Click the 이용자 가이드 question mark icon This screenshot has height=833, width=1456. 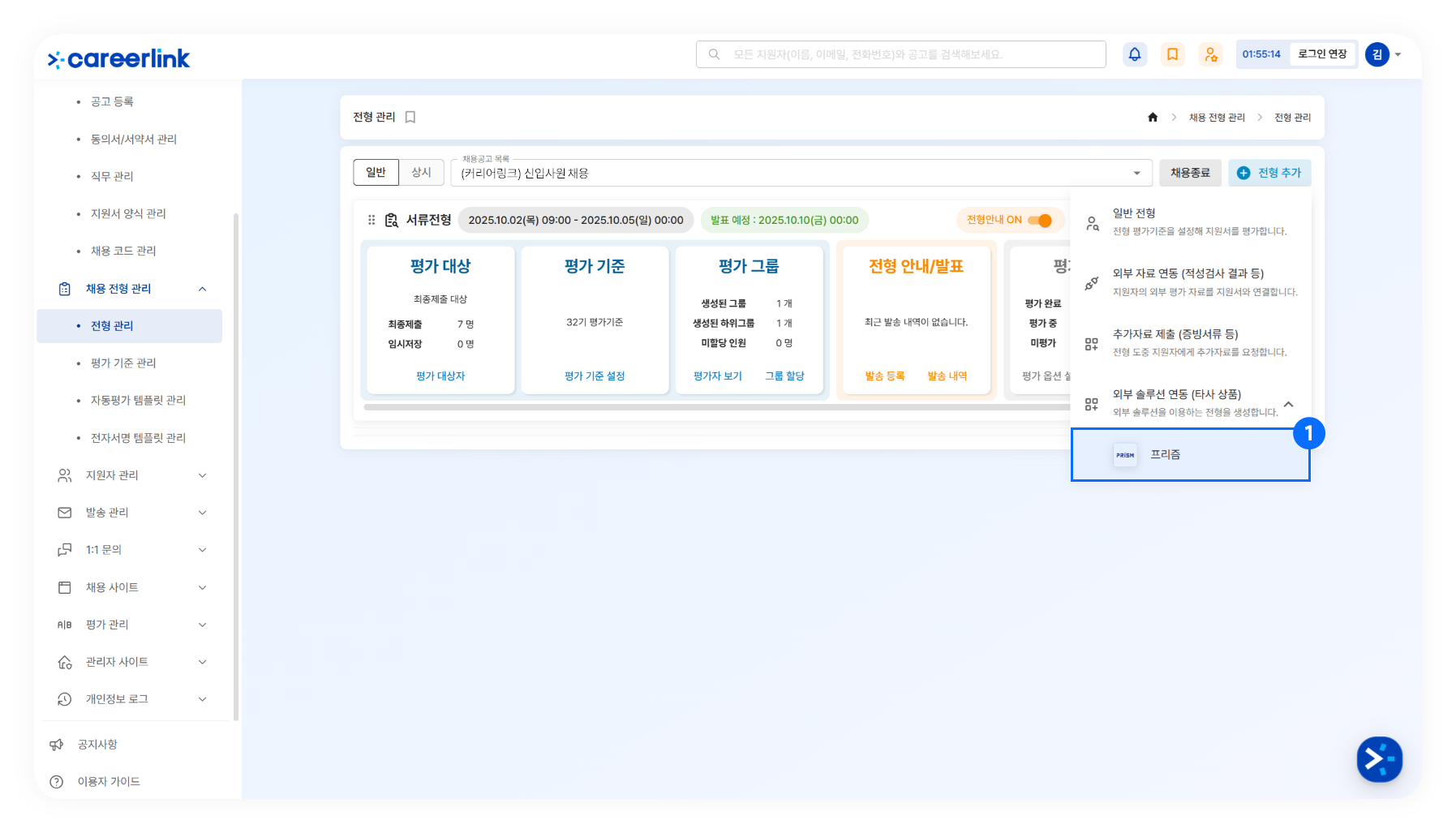click(57, 782)
